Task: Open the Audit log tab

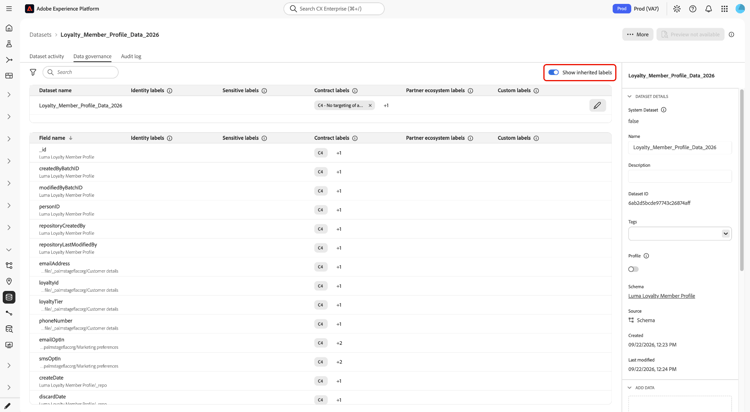Action: [x=131, y=56]
